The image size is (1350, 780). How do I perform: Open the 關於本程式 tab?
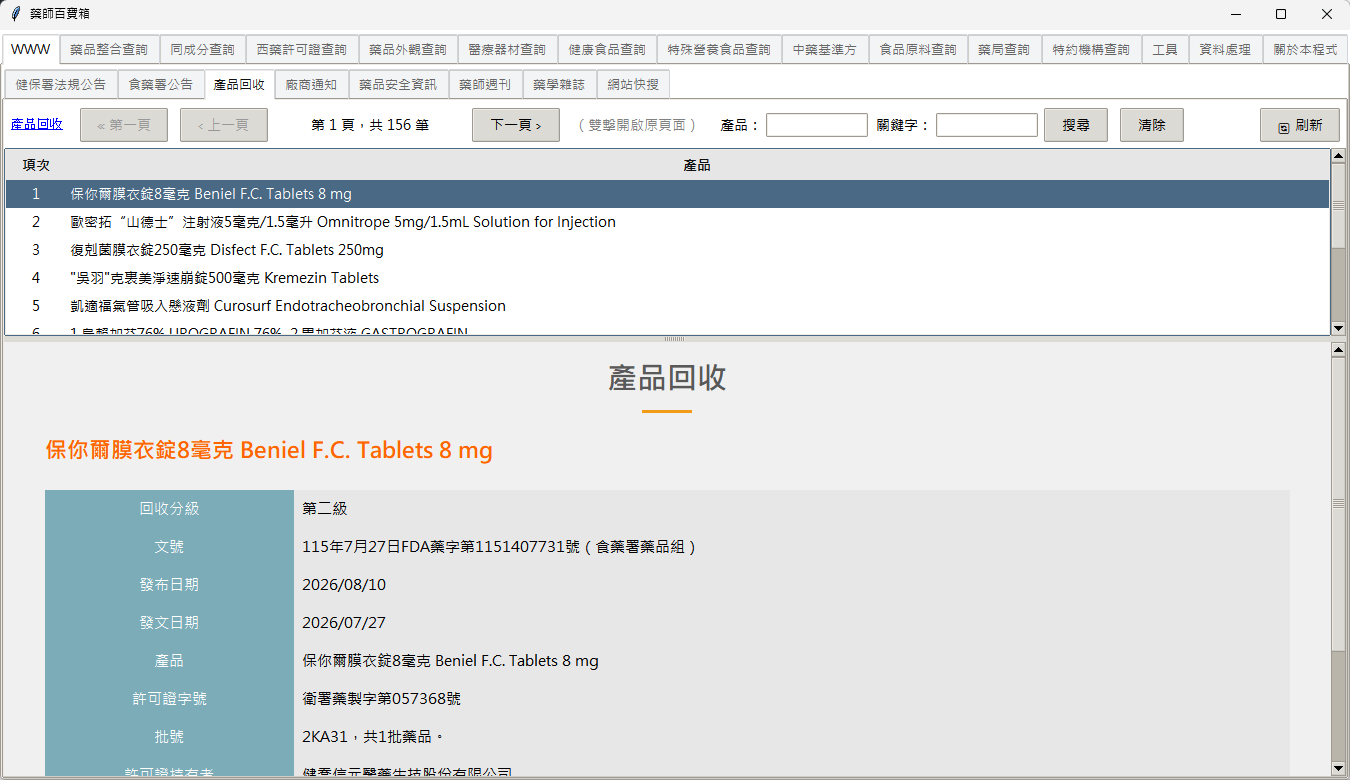point(1305,50)
